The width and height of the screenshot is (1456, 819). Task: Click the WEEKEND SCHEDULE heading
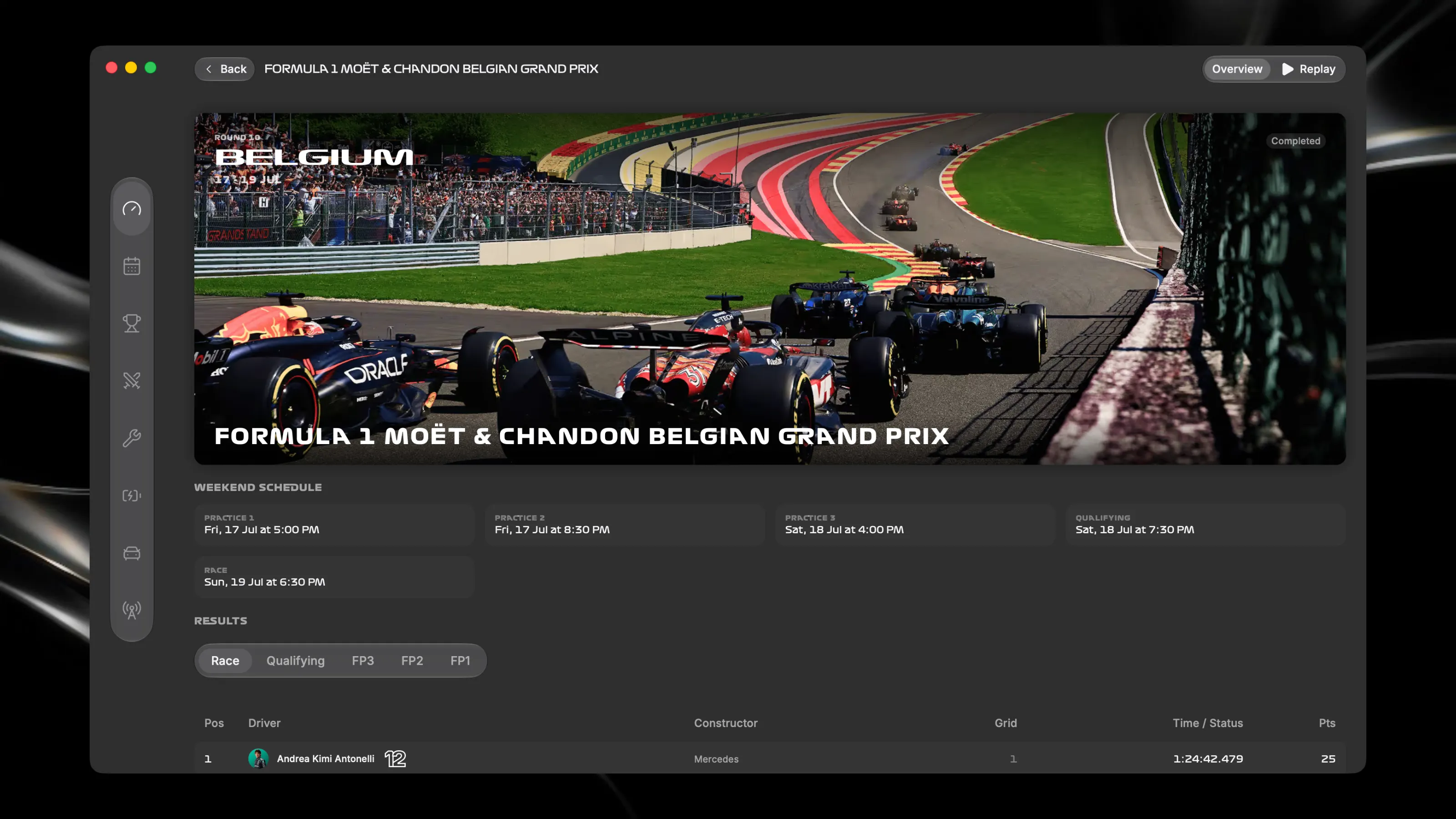pyautogui.click(x=258, y=487)
